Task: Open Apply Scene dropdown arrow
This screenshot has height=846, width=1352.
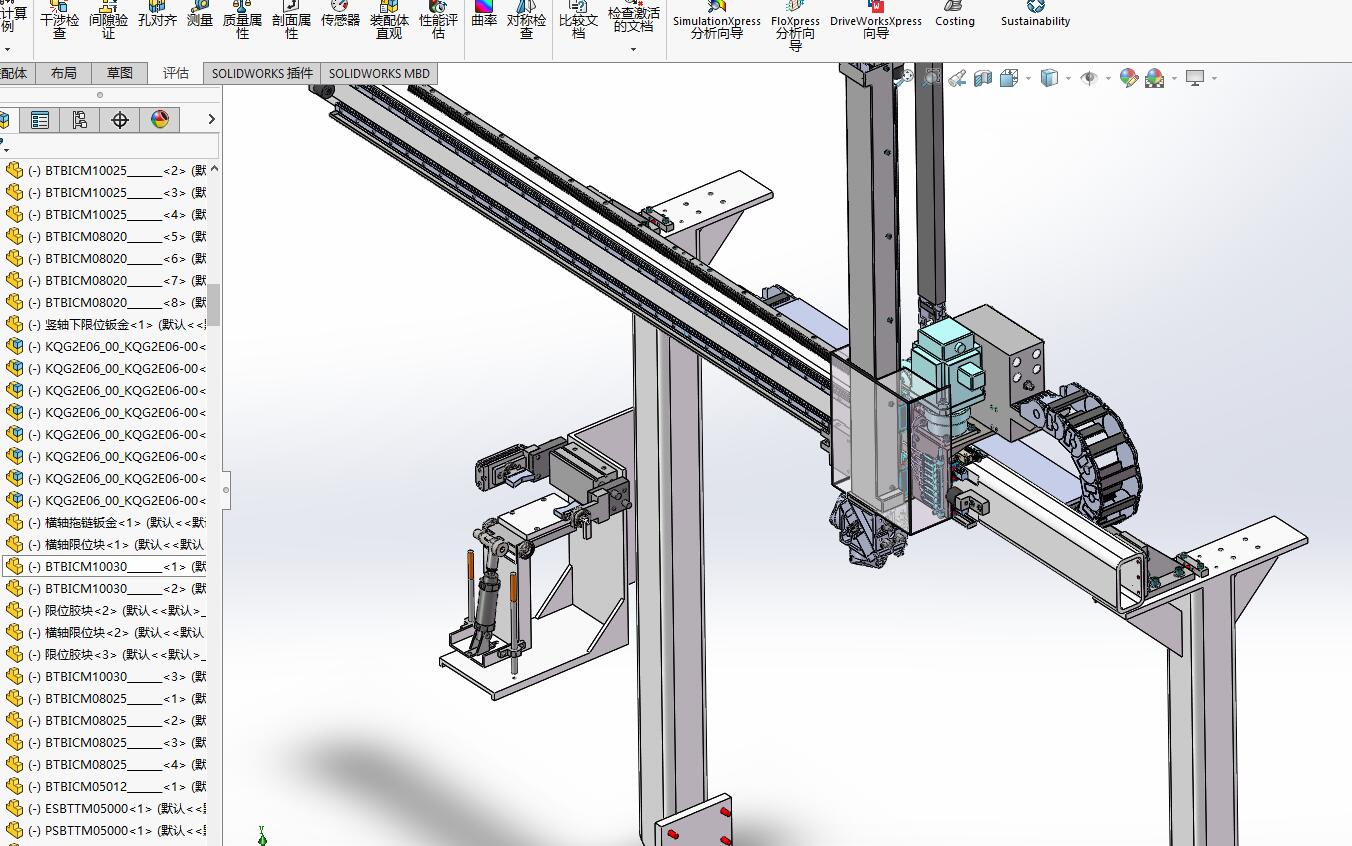Action: coord(1173,78)
